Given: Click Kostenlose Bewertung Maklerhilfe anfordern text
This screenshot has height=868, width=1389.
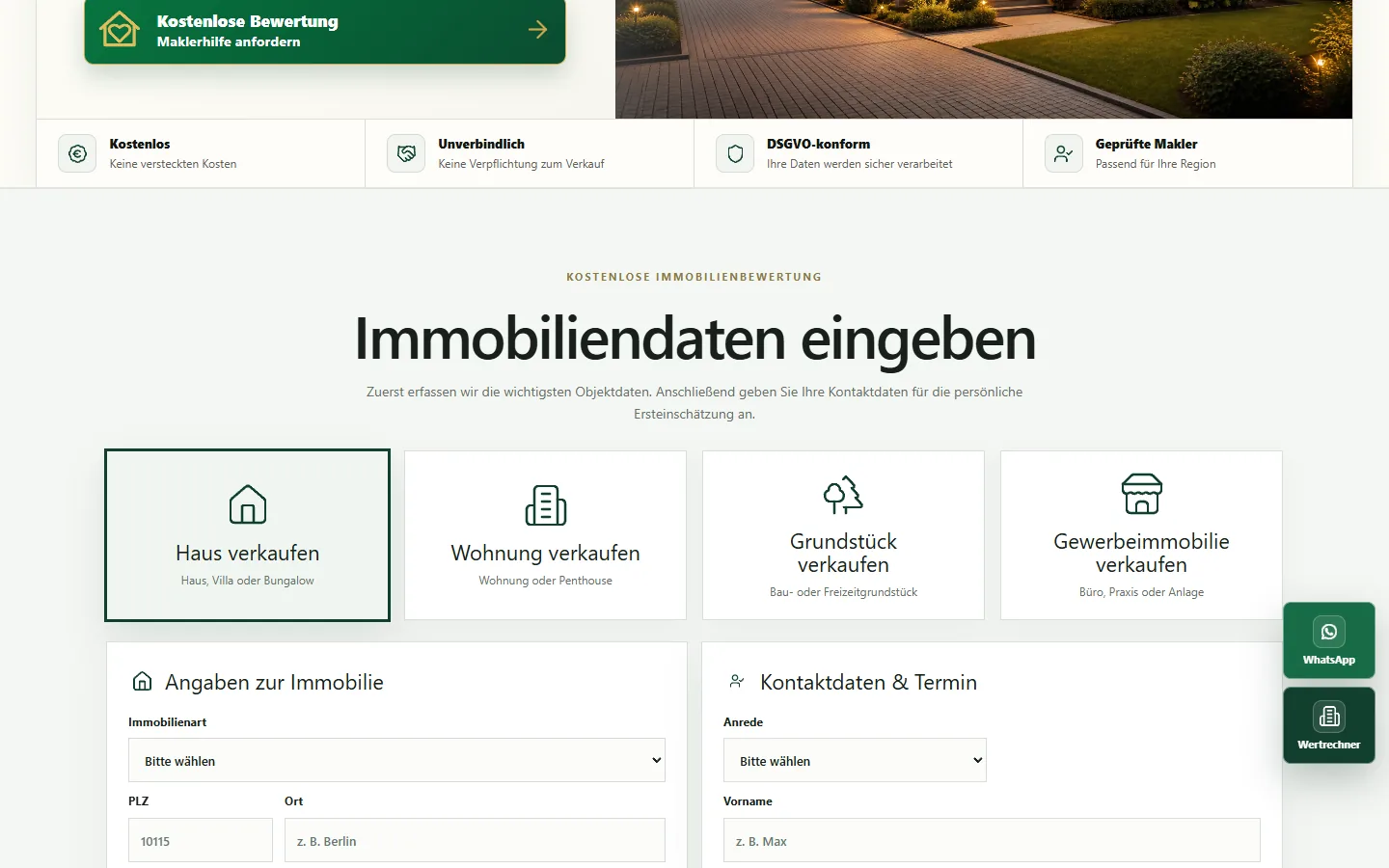Looking at the screenshot, I should tap(248, 31).
